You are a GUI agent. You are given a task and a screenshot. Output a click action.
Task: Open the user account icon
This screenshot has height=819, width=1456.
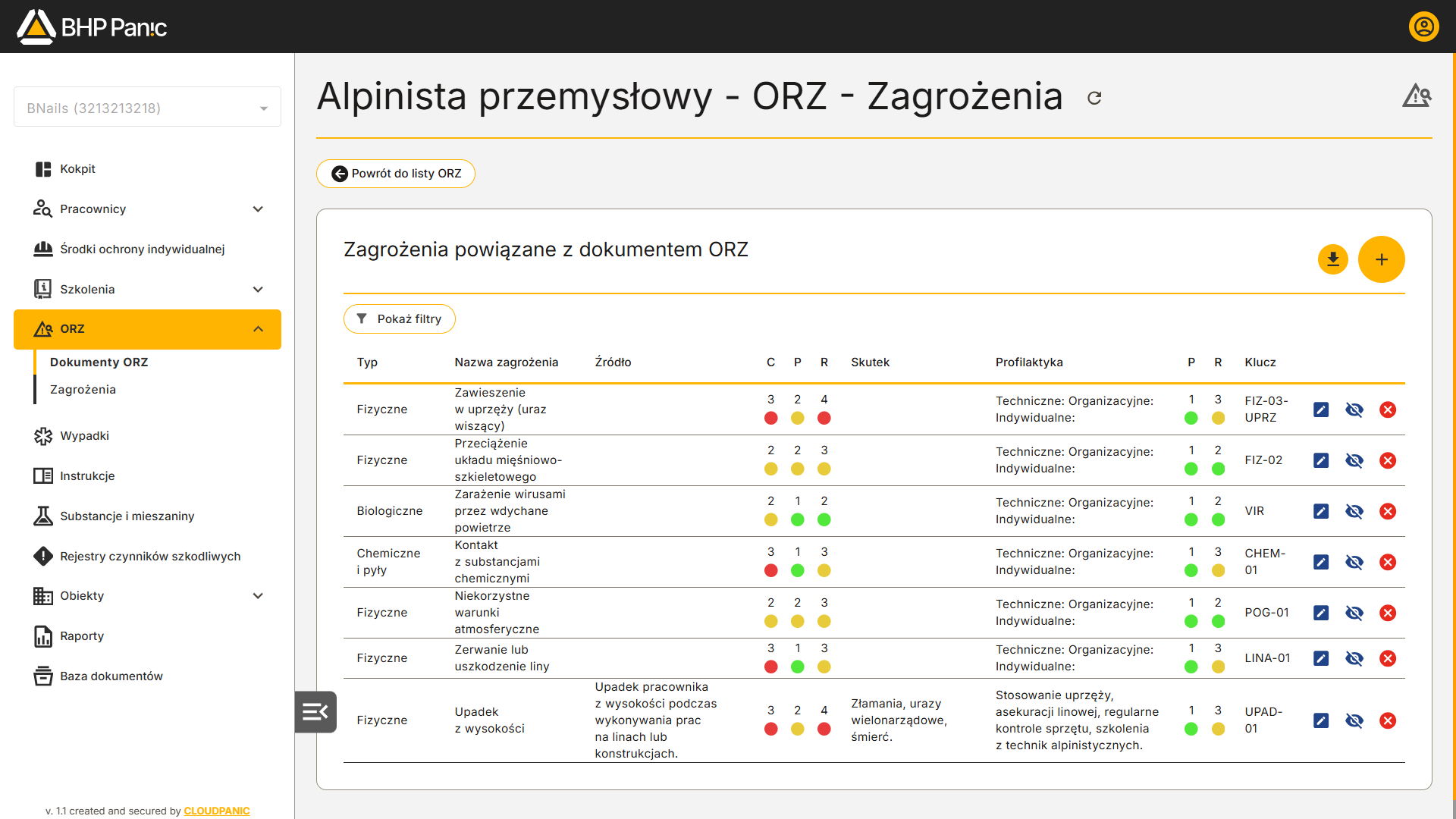1423,27
